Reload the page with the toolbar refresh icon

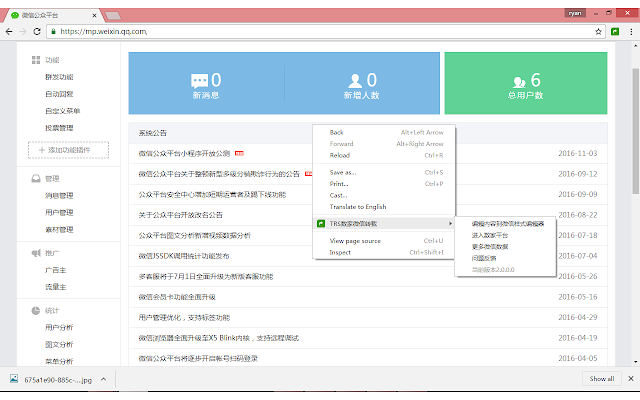point(37,31)
